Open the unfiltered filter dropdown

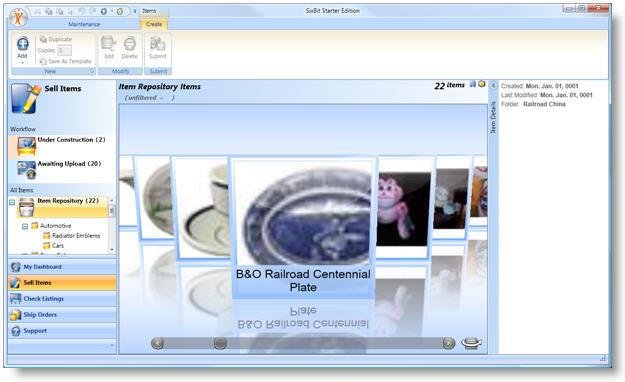[149, 98]
